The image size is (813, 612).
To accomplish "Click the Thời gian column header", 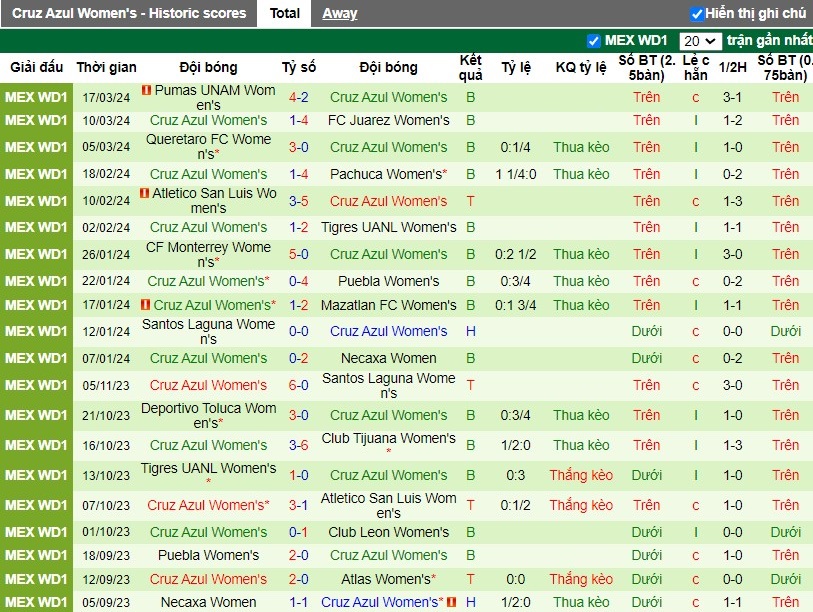I will click(x=106, y=67).
